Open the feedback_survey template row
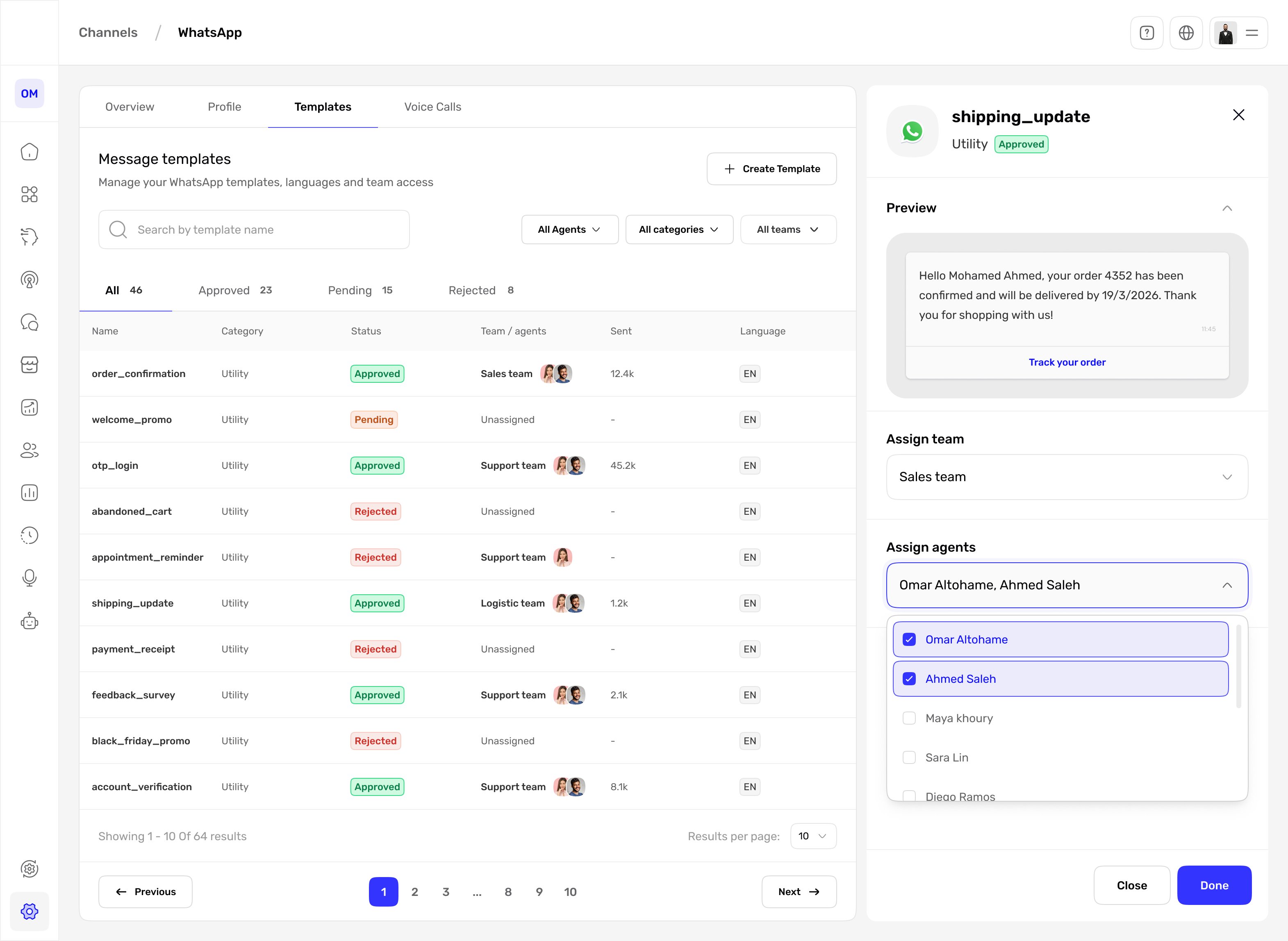The image size is (1288, 941). (467, 694)
